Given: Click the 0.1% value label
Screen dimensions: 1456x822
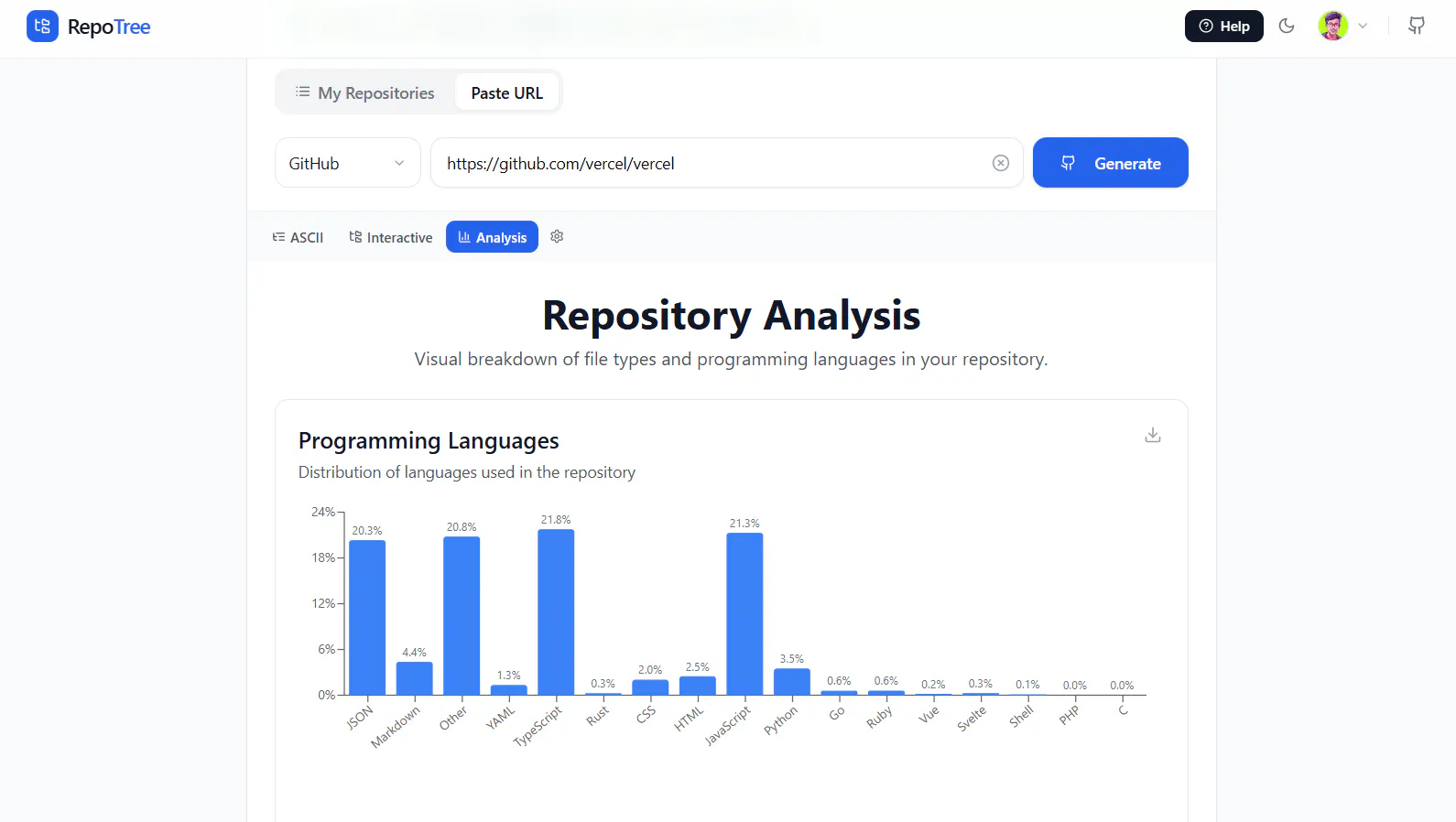Looking at the screenshot, I should tap(1027, 685).
